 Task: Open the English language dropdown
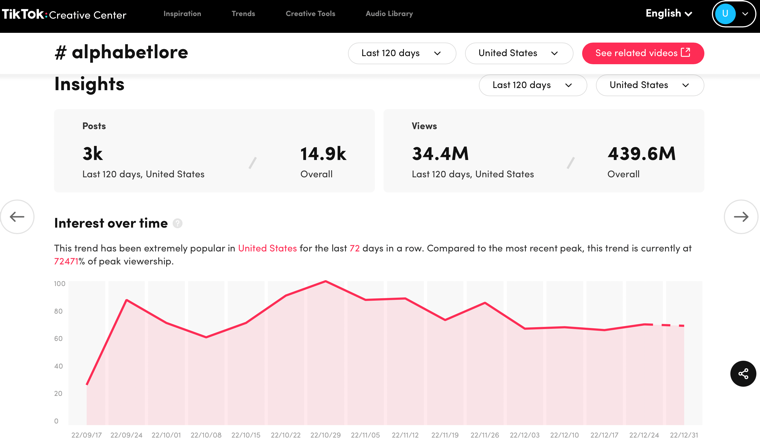click(x=668, y=14)
